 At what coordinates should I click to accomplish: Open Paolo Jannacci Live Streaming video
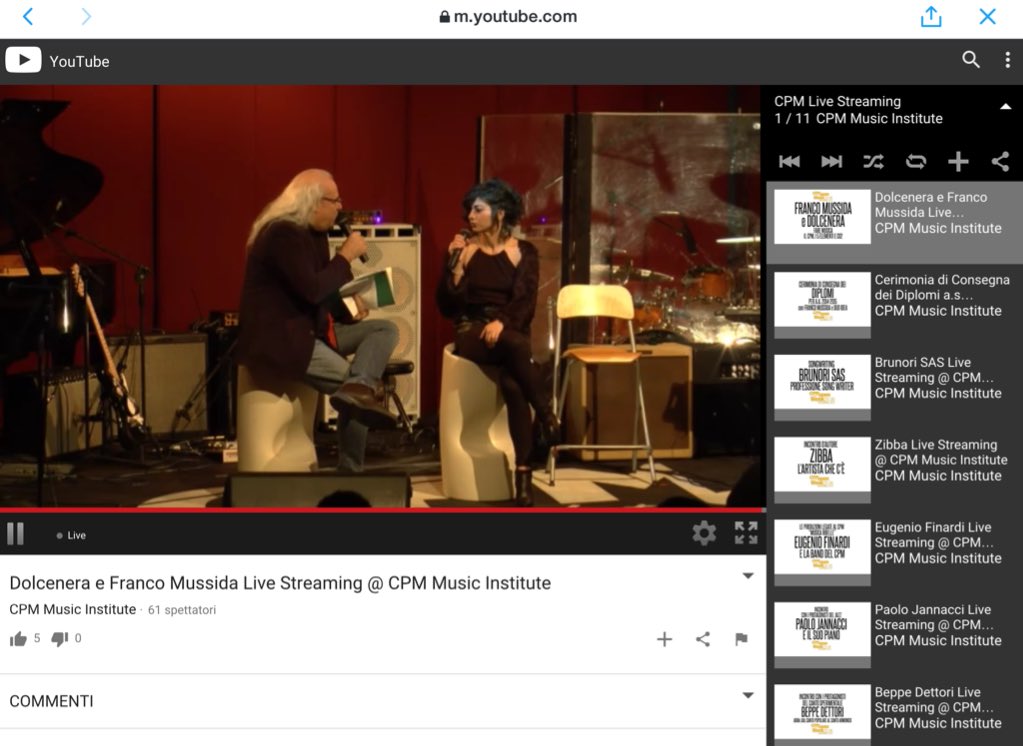pos(894,635)
